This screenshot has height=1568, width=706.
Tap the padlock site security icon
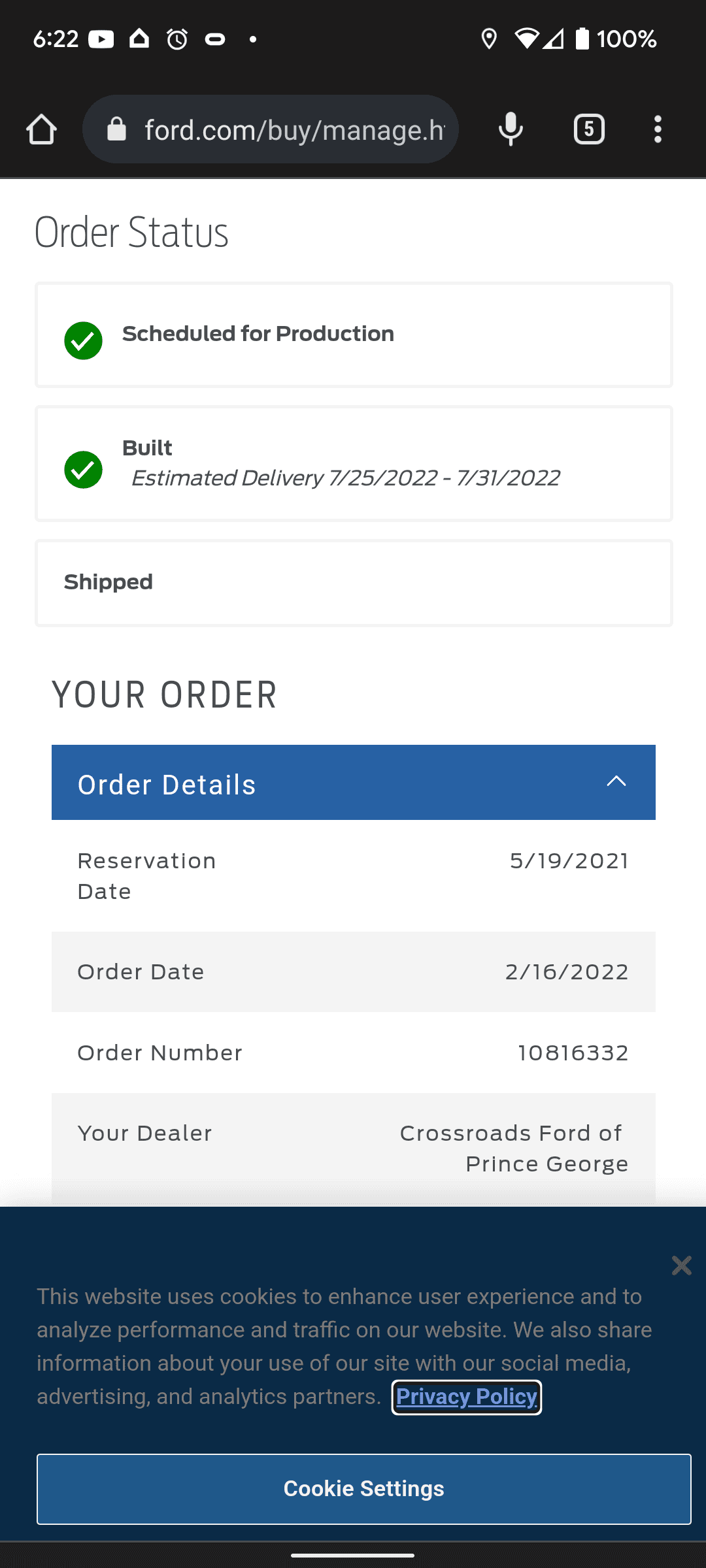pyautogui.click(x=116, y=129)
